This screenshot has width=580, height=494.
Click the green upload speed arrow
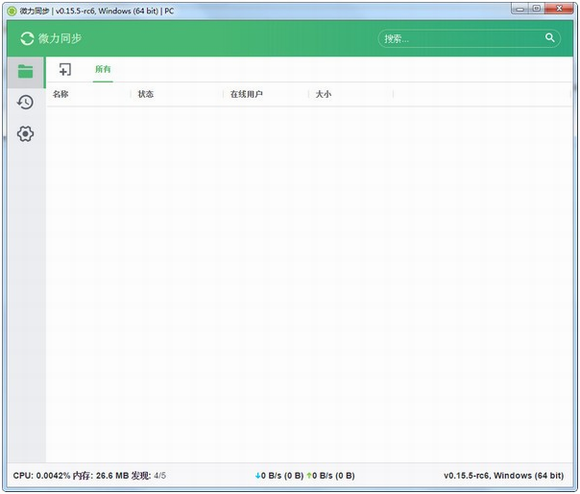click(309, 476)
